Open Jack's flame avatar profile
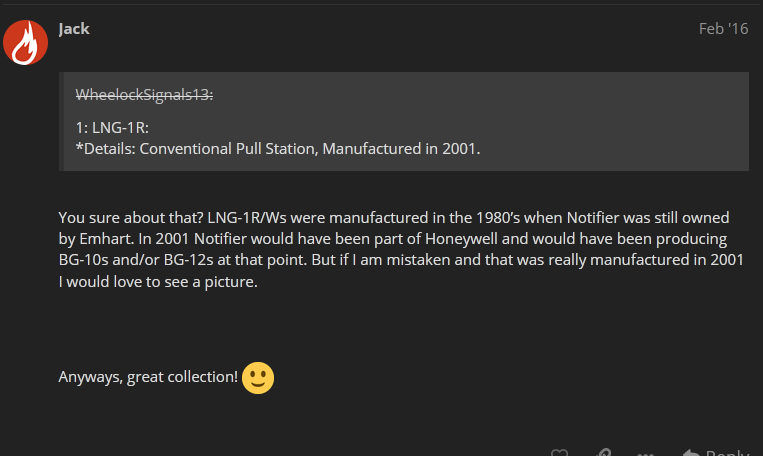The image size is (763, 456). pos(25,42)
